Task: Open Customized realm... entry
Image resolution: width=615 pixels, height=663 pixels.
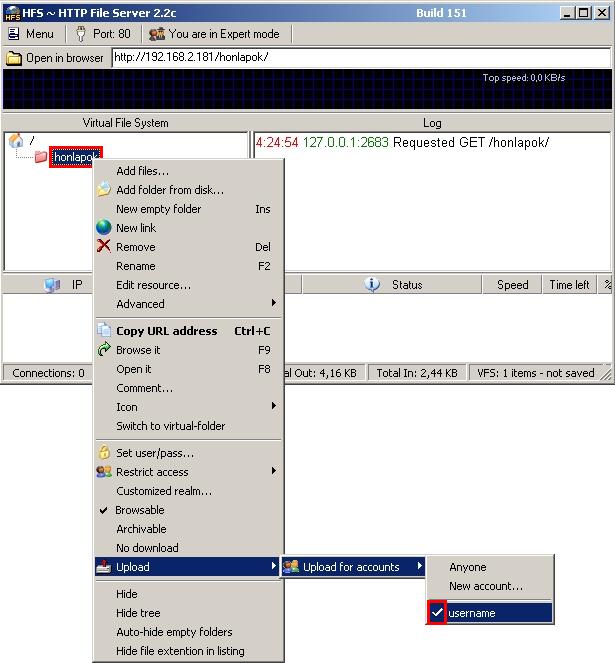Action: coord(188,491)
